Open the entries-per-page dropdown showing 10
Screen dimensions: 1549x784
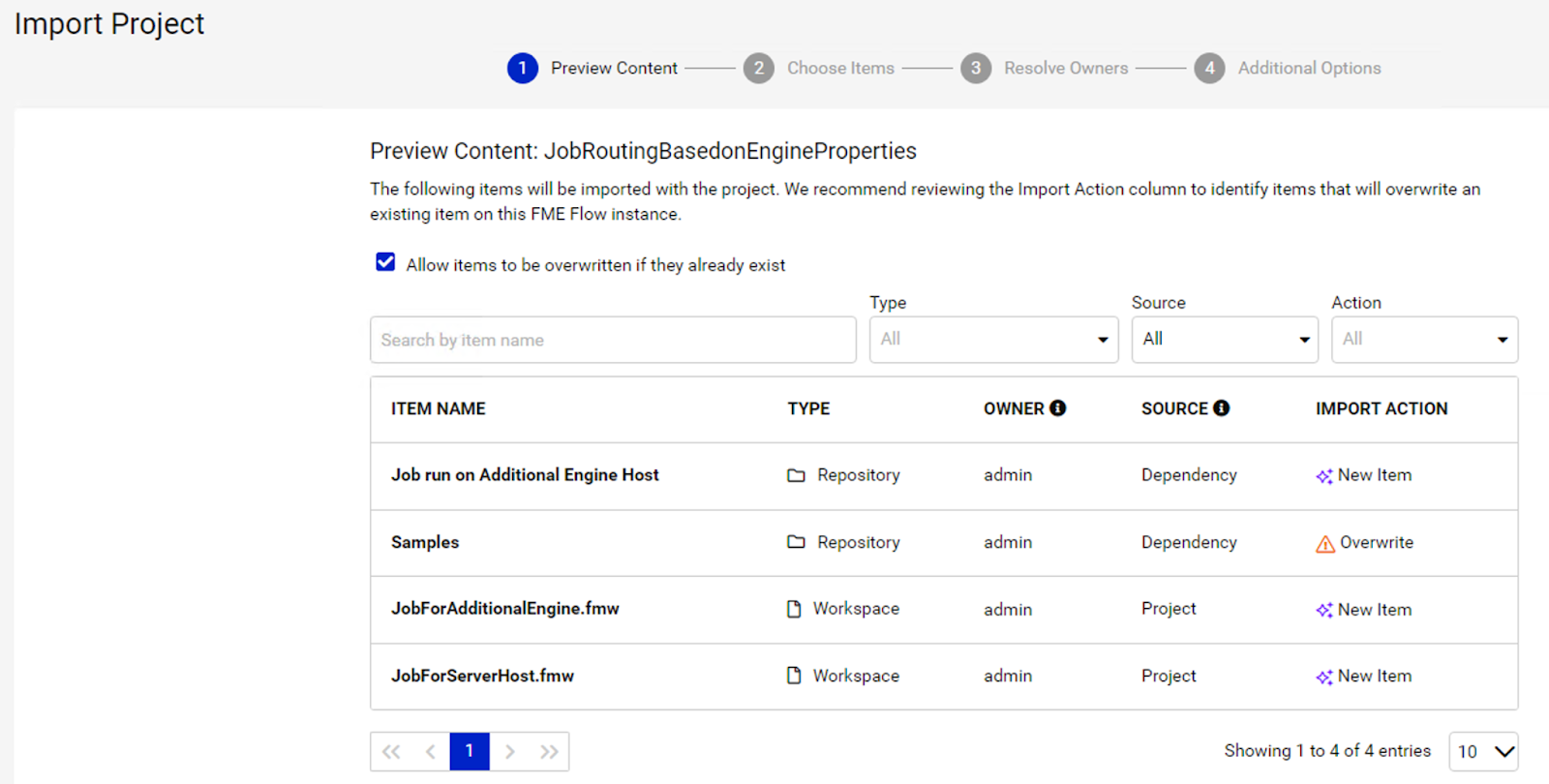tap(1483, 751)
